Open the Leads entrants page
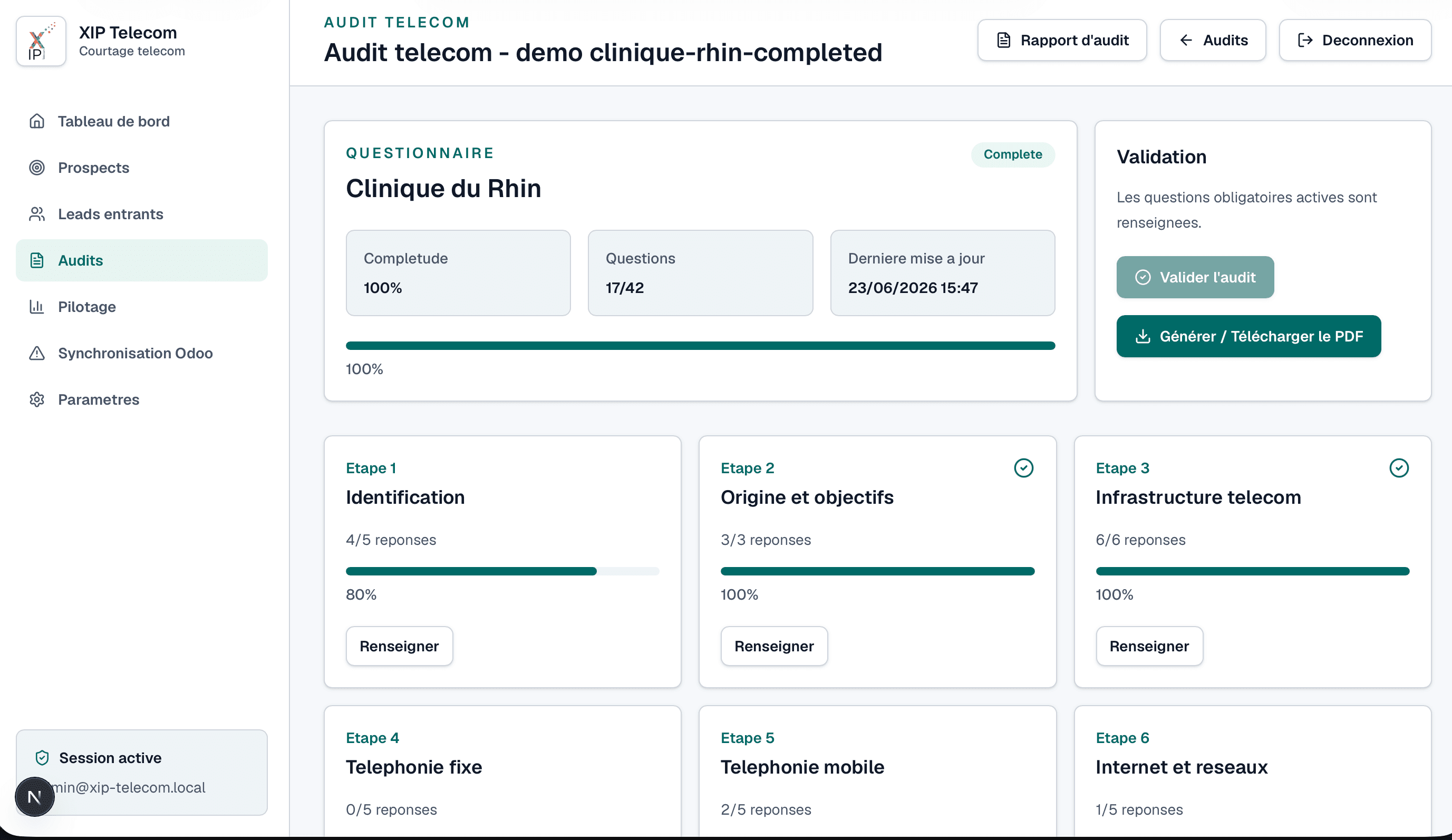 142,213
